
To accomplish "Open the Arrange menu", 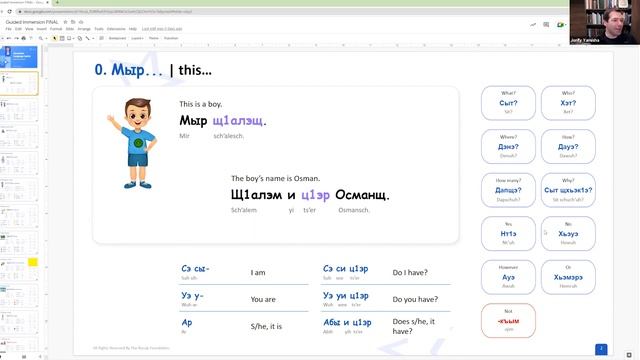I will (84, 29).
